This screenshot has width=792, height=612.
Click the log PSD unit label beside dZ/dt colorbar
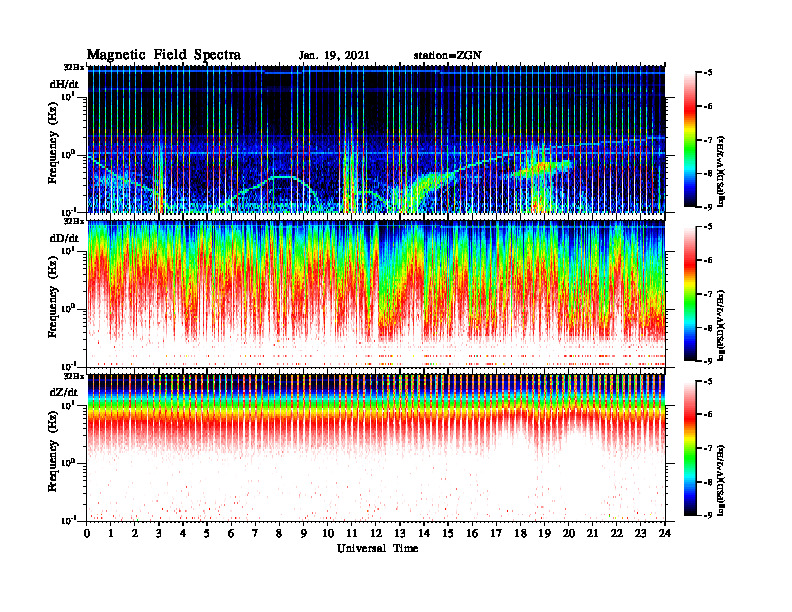[x=721, y=480]
